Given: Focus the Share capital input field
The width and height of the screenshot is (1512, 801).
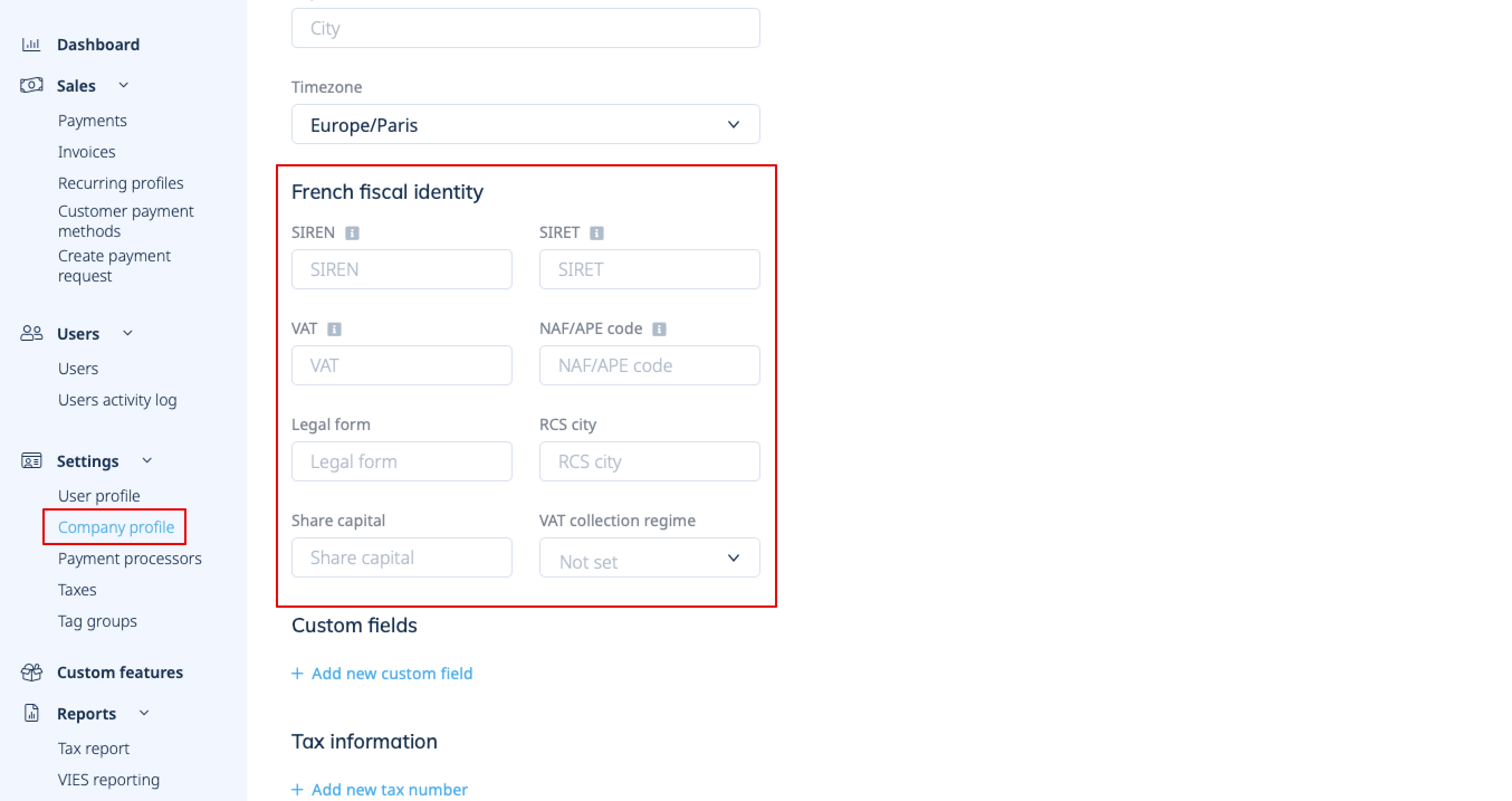Looking at the screenshot, I should click(x=401, y=558).
